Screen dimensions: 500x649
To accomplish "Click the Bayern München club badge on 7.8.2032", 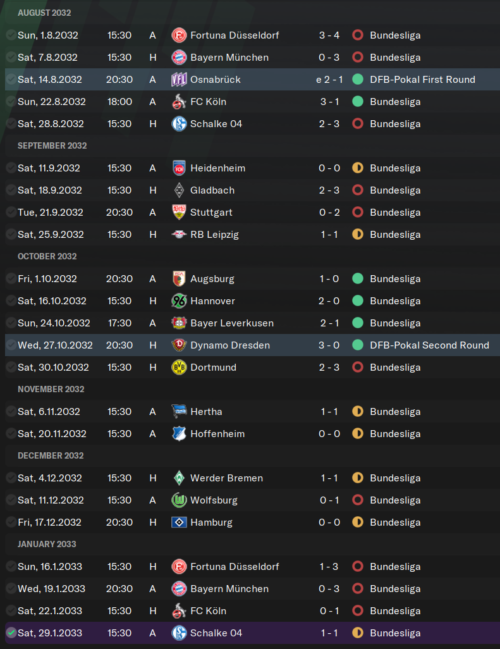I will point(179,57).
